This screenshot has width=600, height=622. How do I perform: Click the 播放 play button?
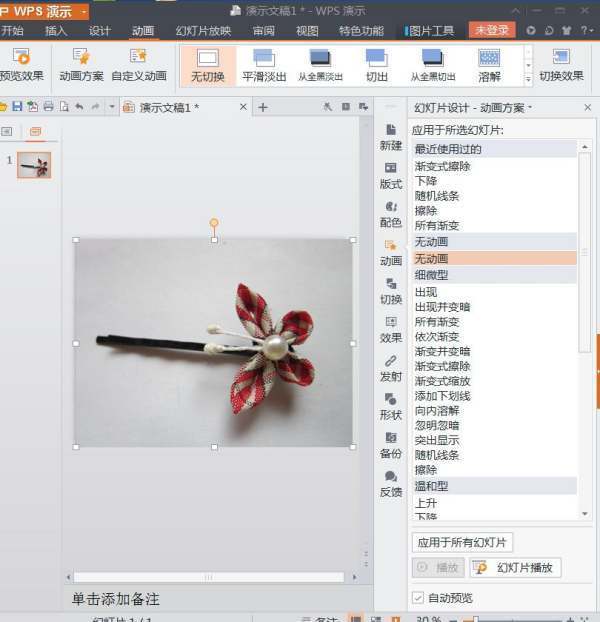coord(437,568)
